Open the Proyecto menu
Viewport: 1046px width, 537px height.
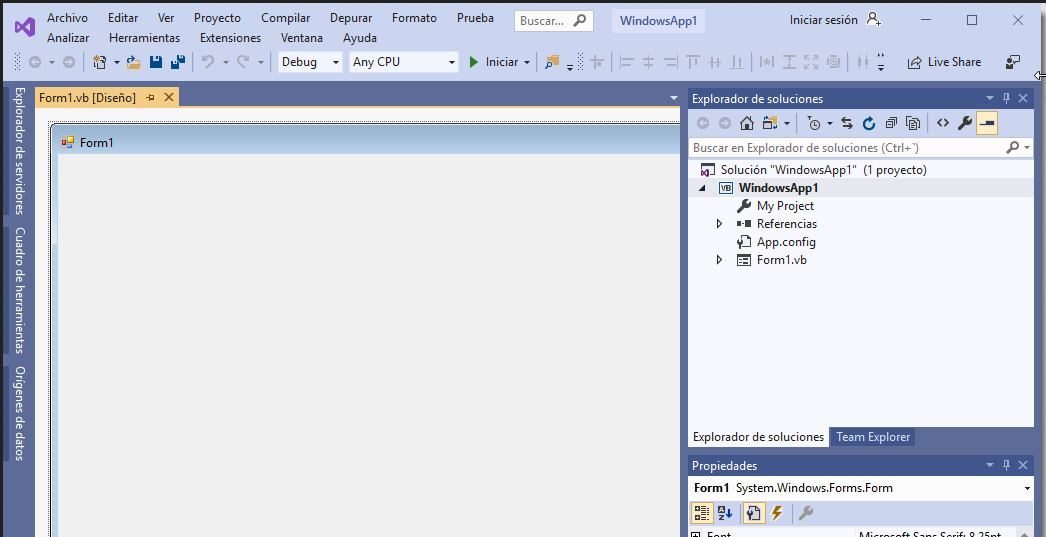coord(217,18)
